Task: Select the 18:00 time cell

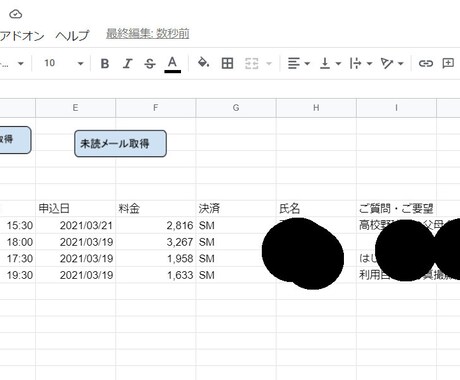Action: pyautogui.click(x=18, y=242)
